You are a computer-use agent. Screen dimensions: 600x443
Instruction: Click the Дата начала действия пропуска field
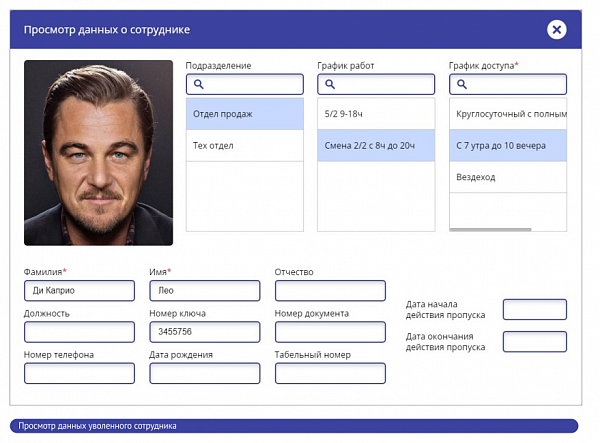(x=535, y=309)
